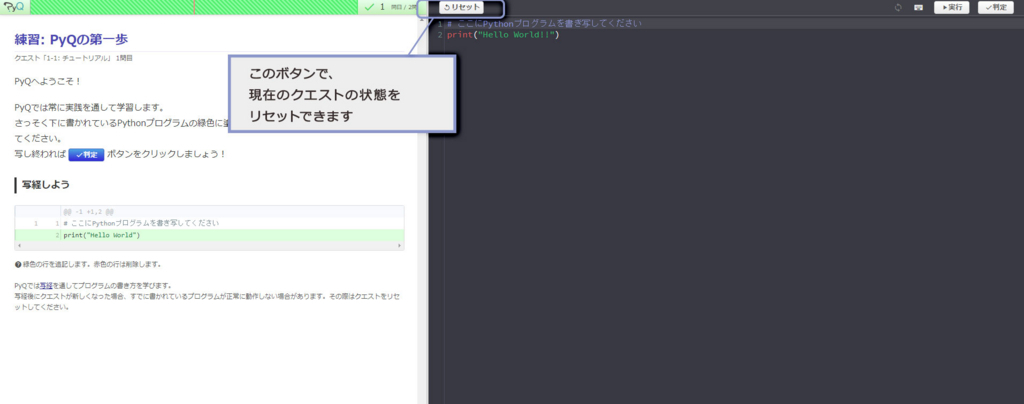Viewport: 1024px width, 404px height.
Task: Click the 写経しよう section heading
Action: click(x=46, y=185)
